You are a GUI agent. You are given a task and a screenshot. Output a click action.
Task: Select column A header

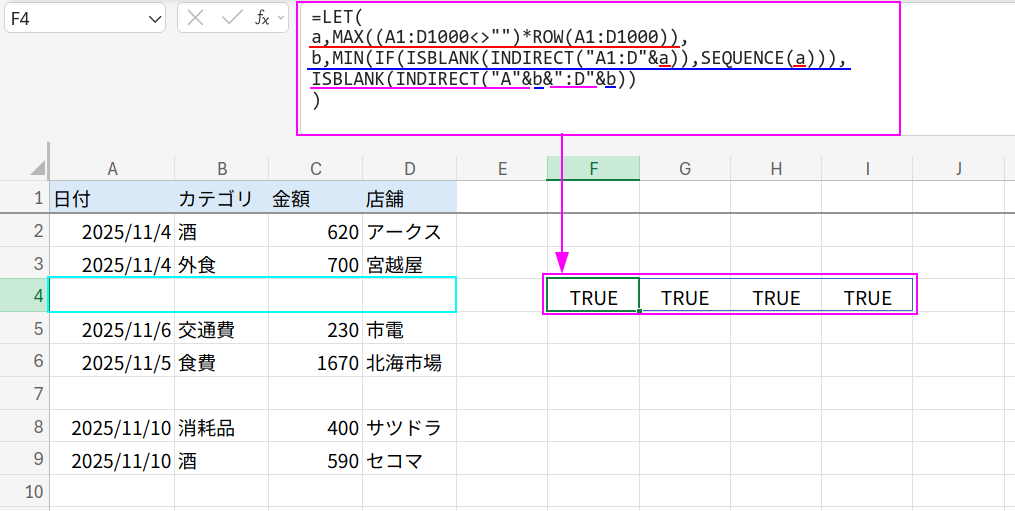112,168
